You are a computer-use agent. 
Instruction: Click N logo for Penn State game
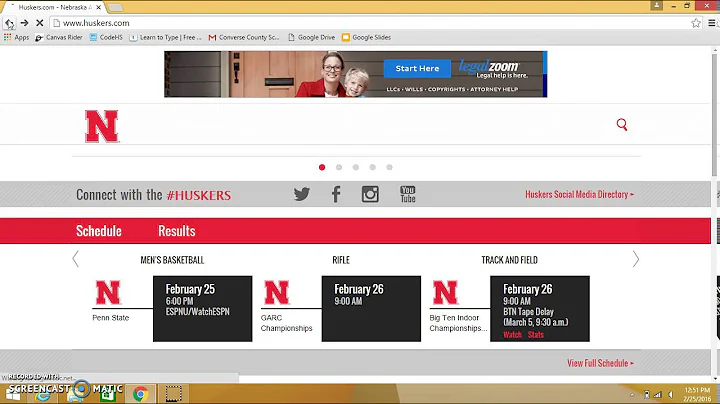coord(108,292)
